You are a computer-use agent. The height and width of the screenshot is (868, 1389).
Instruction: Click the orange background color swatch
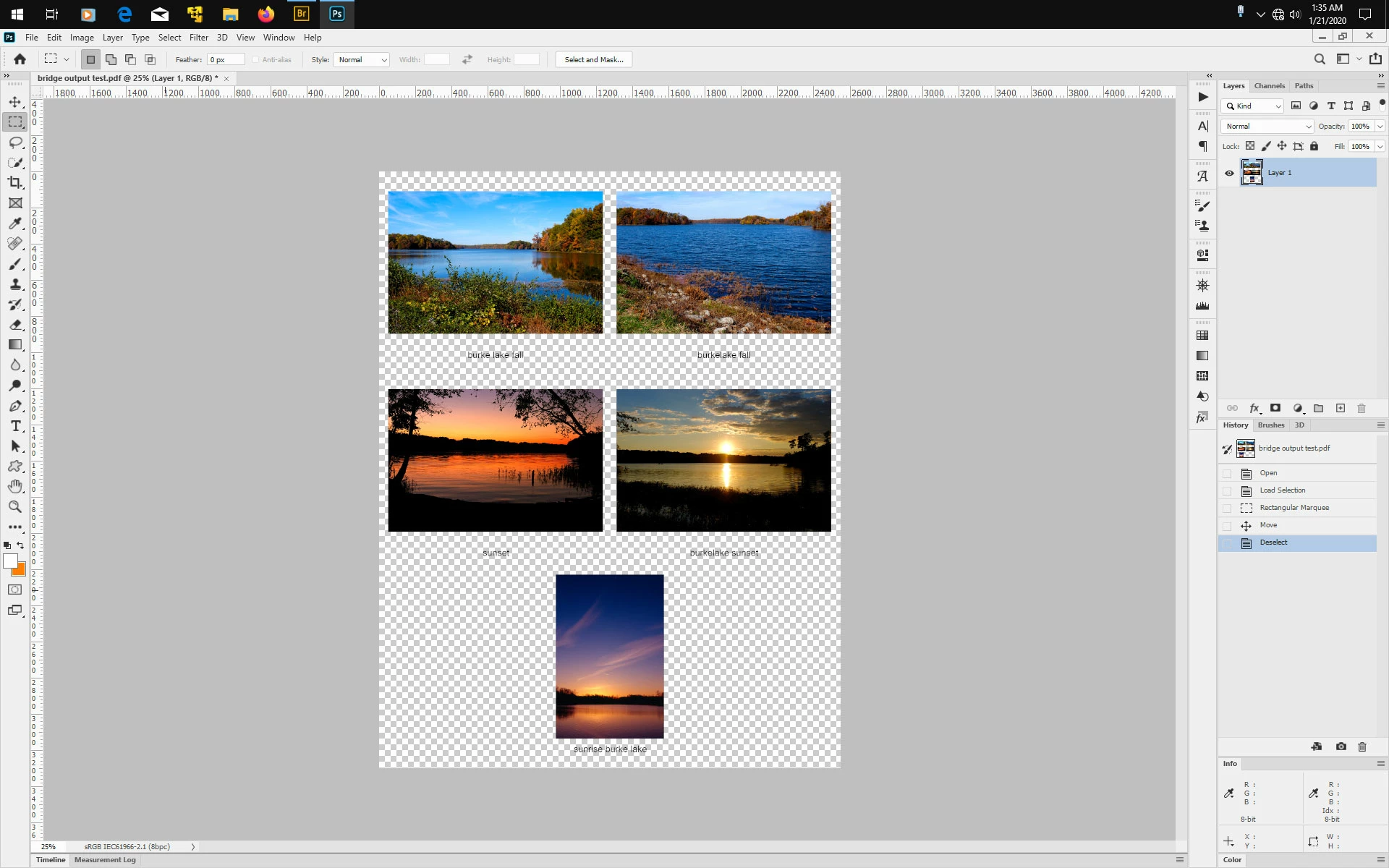[20, 571]
